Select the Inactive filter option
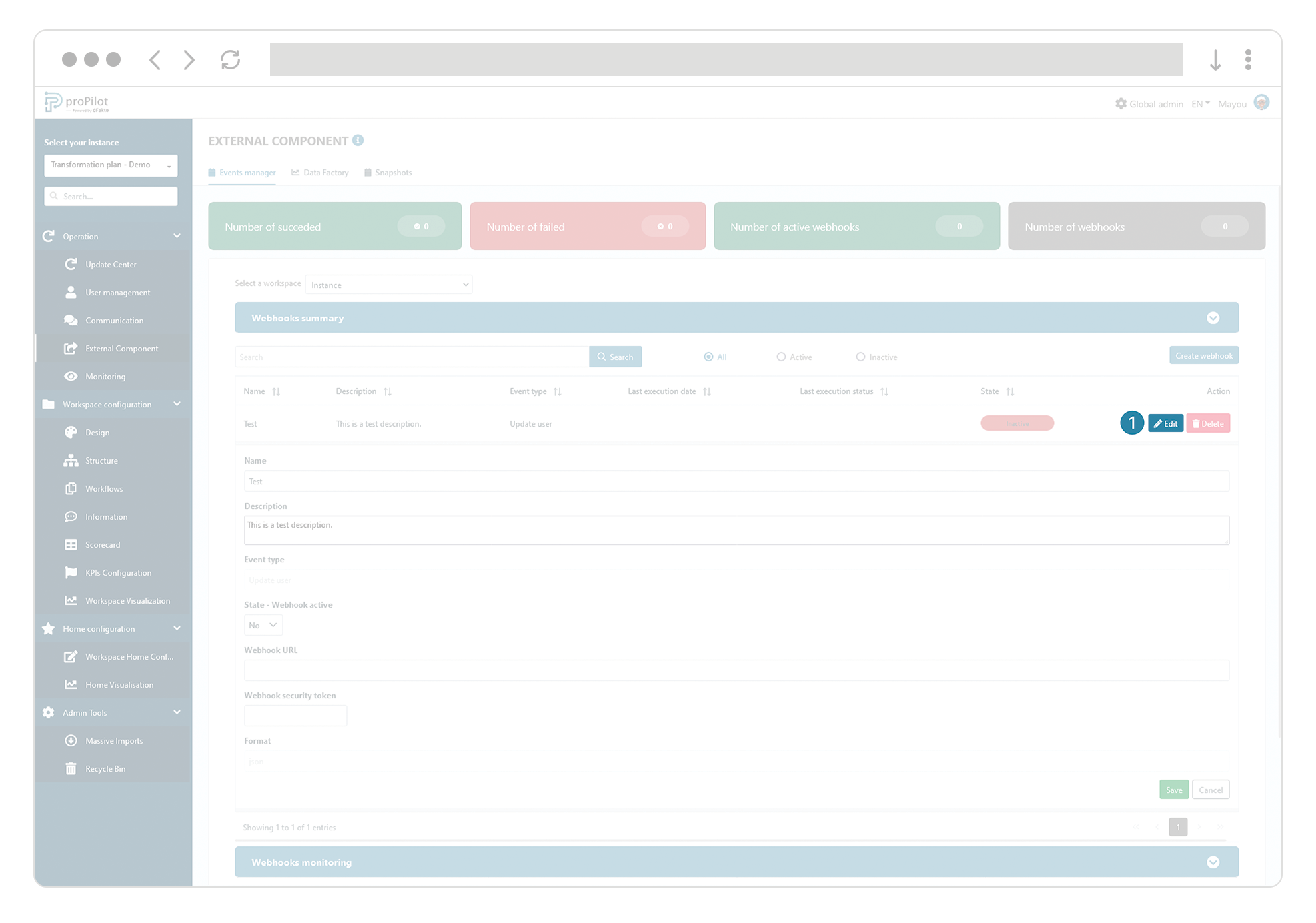 (x=860, y=357)
